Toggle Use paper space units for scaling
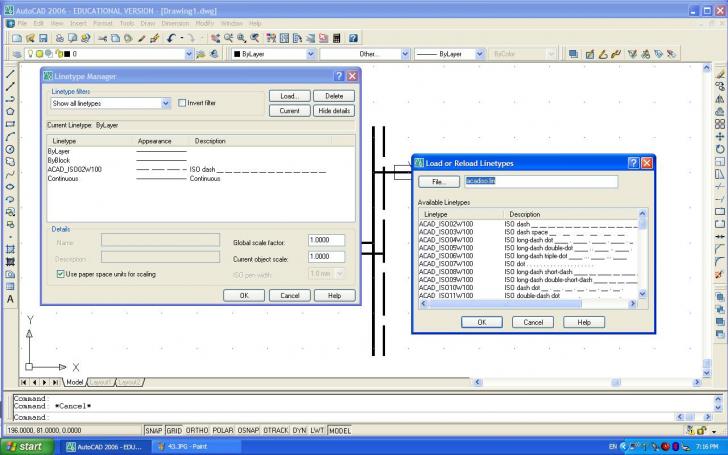Viewport: 728px width, 455px height. point(60,274)
